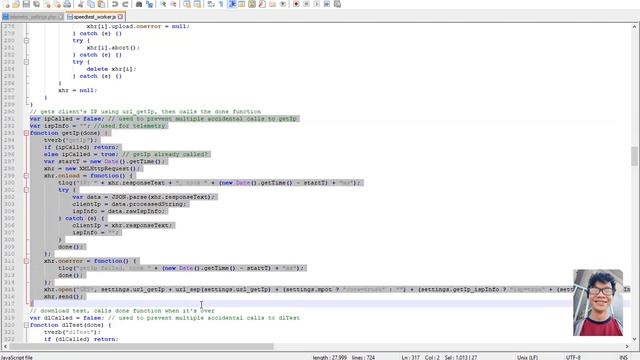640x360 pixels.
Task: Open the Find dialog via the binoculars icon
Action: [x=139, y=4]
